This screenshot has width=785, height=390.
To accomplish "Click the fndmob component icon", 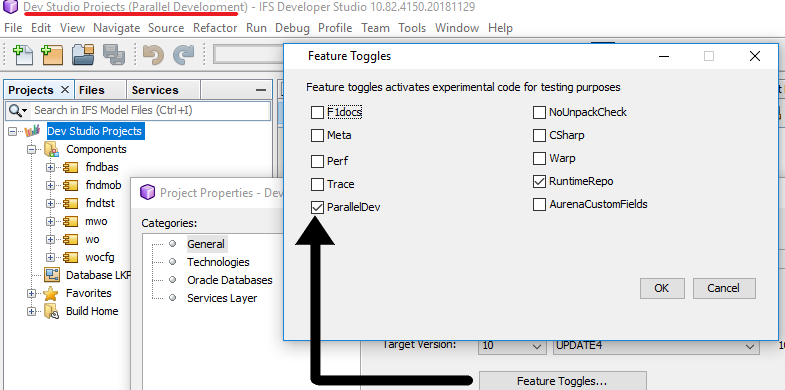I will [71, 185].
